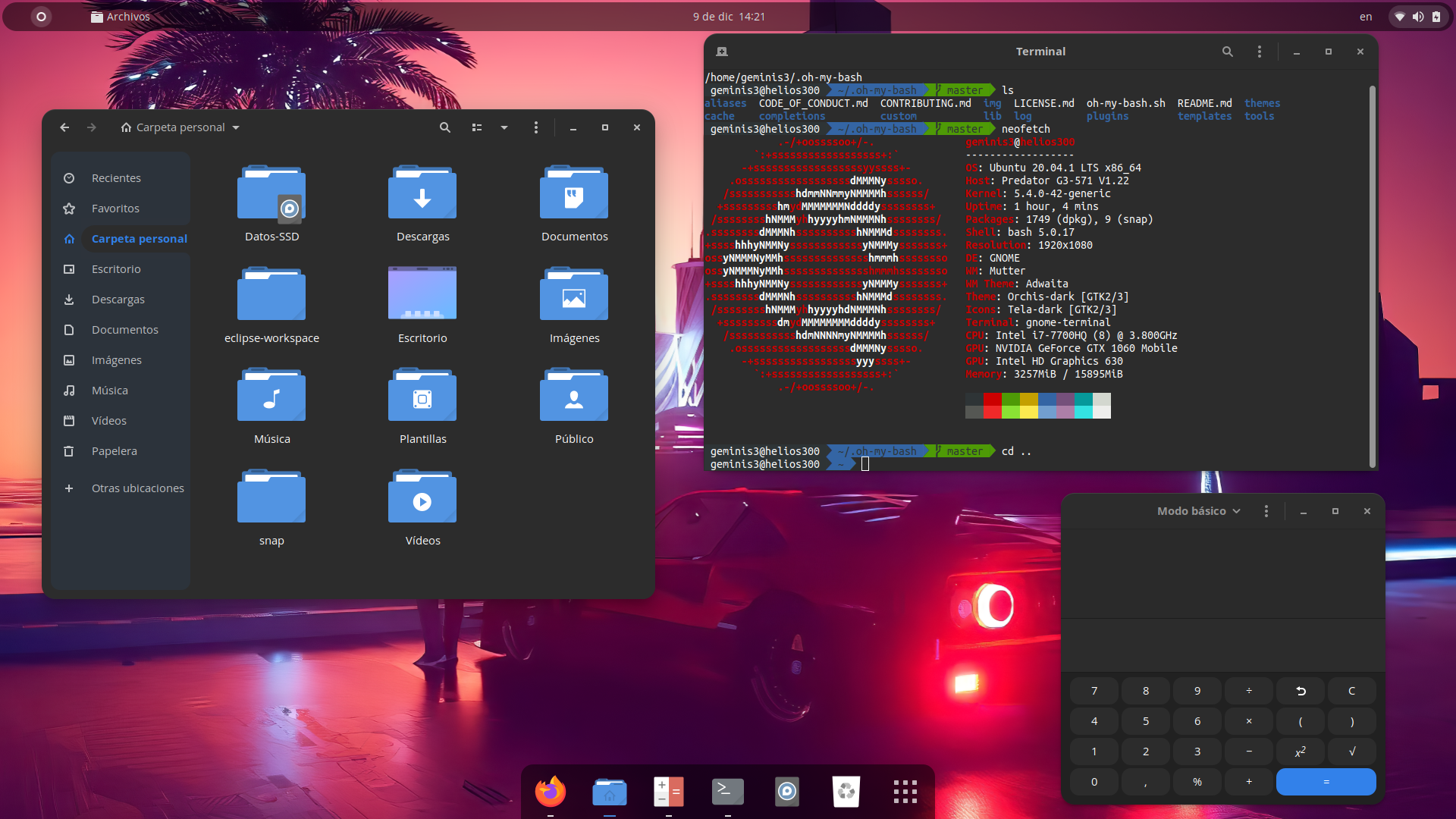1456x819 pixels.
Task: Open the Descargas folder thumbnail
Action: [422, 193]
